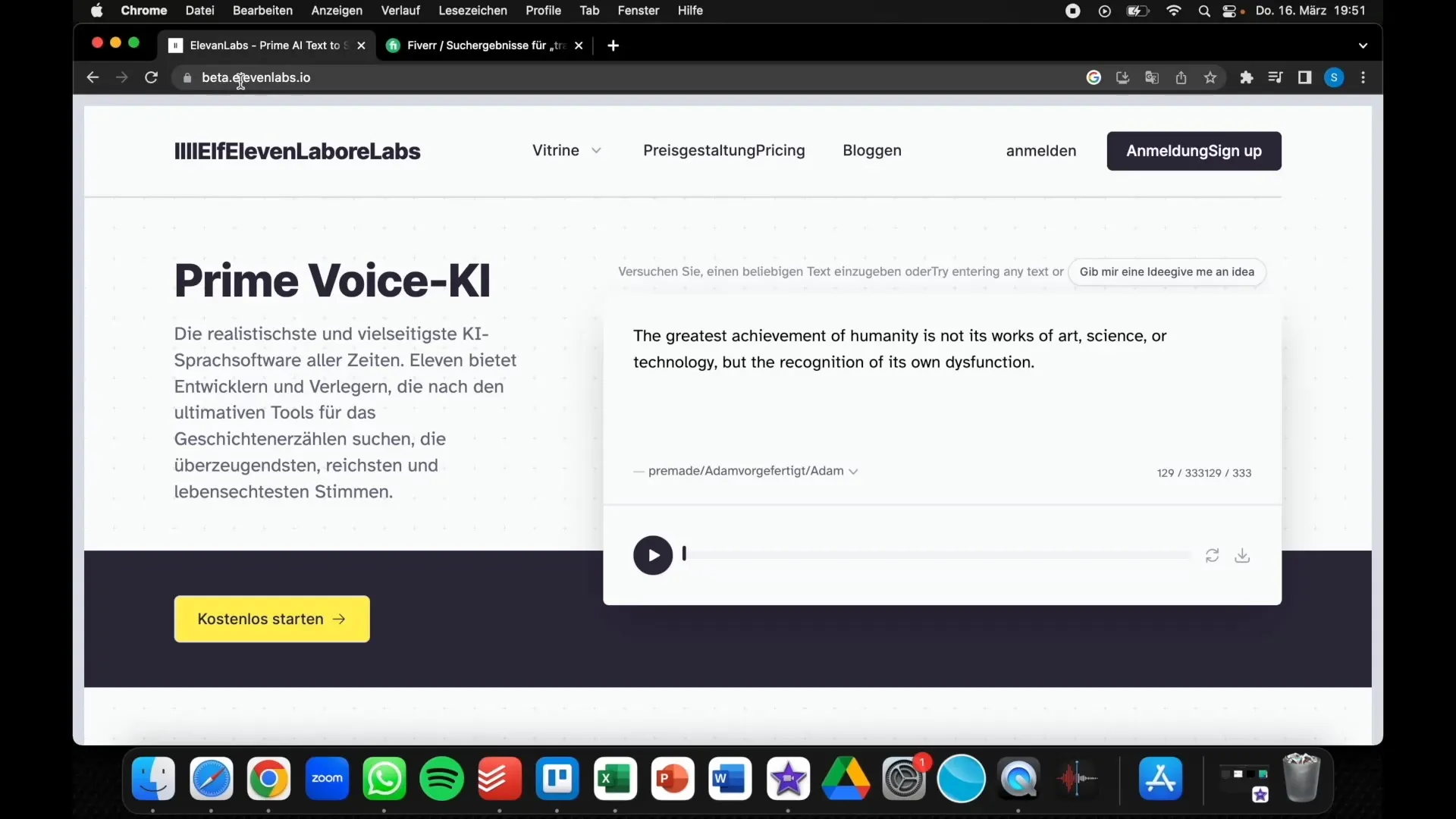Image resolution: width=1456 pixels, height=819 pixels.
Task: Launch Excel from the dock
Action: [615, 779]
